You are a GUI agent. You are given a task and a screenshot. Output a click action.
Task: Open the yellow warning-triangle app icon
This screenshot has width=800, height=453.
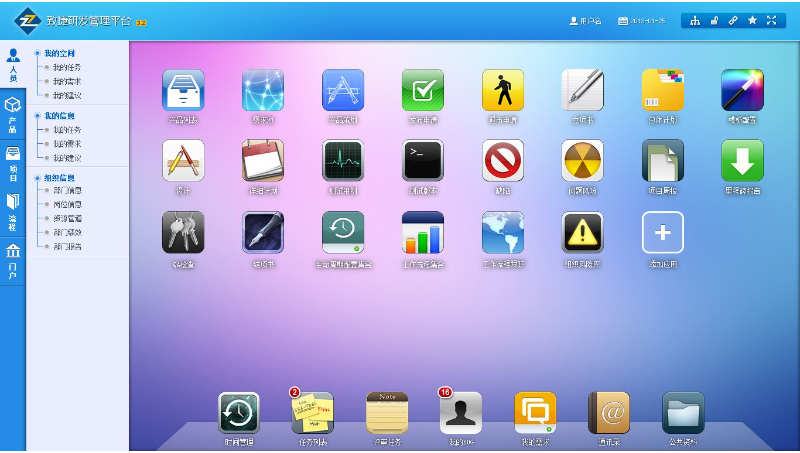click(x=583, y=233)
